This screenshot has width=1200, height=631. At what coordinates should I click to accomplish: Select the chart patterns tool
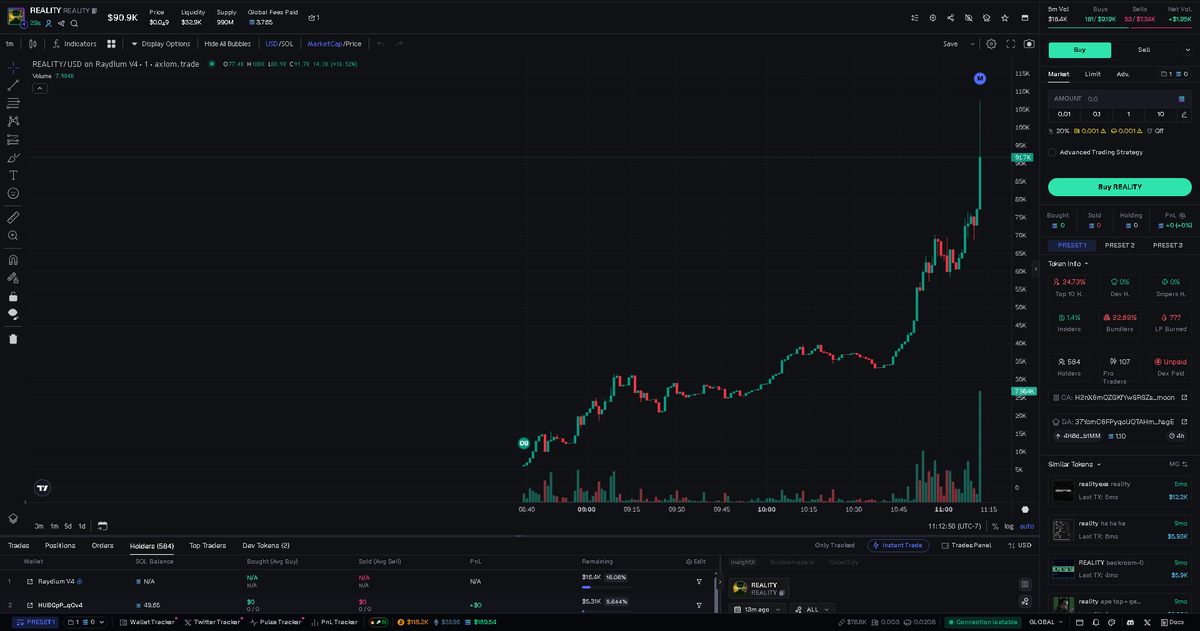(13, 121)
